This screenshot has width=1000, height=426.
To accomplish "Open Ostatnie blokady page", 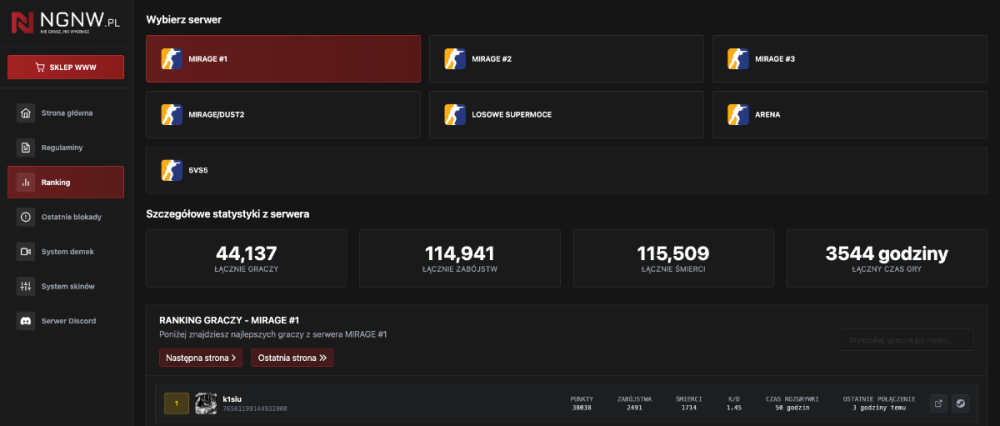I will tap(66, 217).
